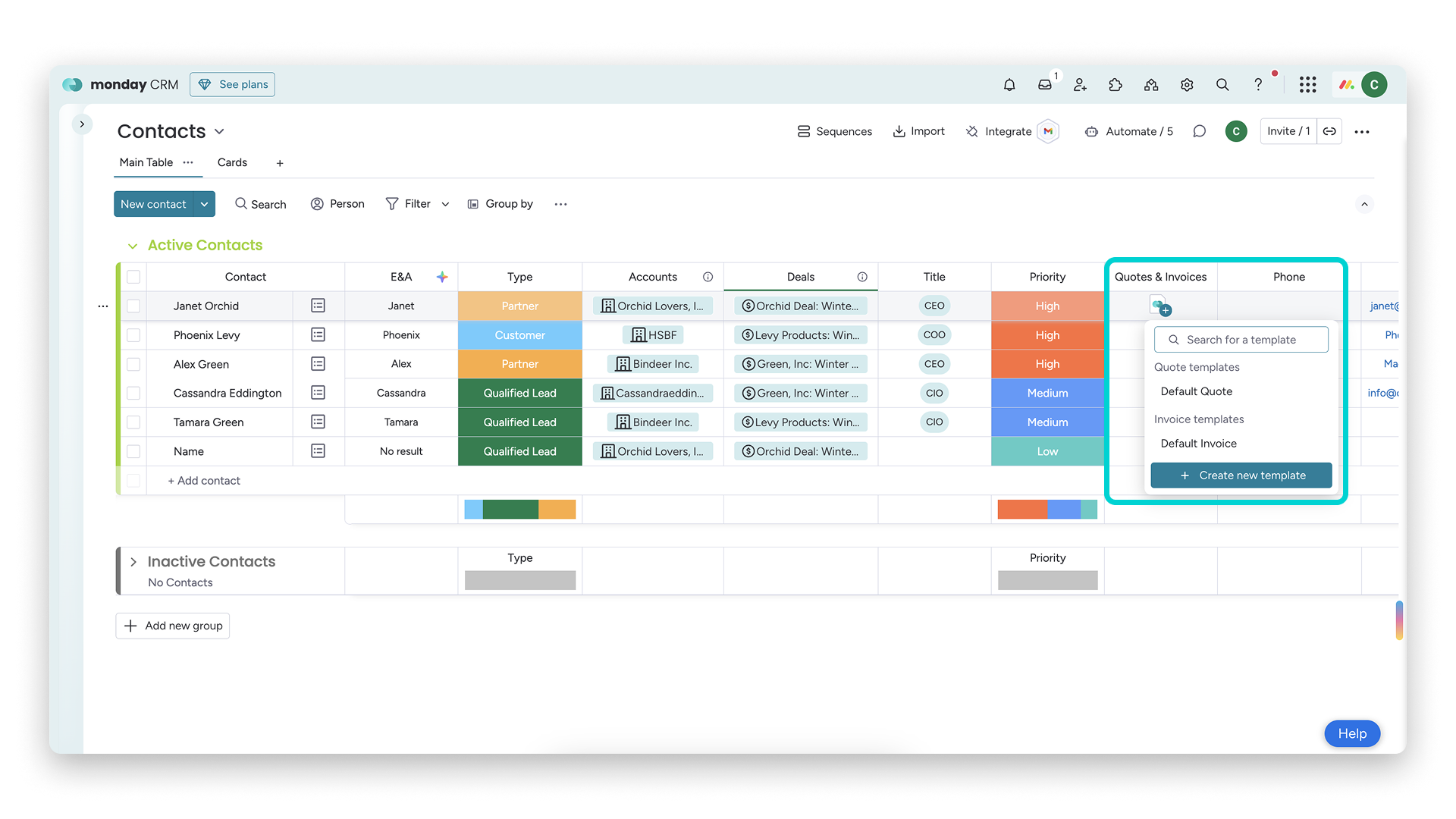Click Add new group button
1456x819 pixels.
[x=173, y=626]
